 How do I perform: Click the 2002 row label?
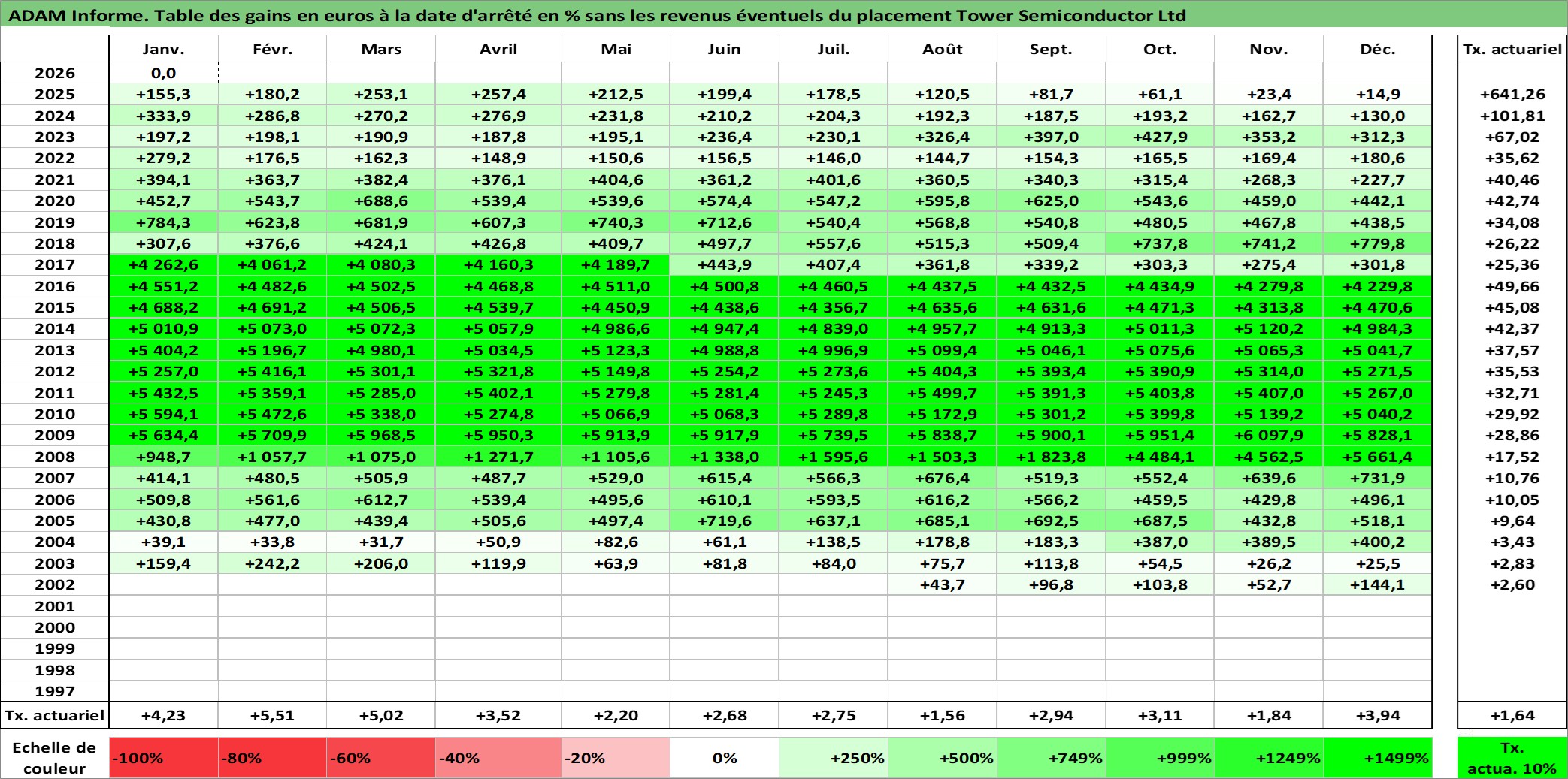tap(55, 584)
